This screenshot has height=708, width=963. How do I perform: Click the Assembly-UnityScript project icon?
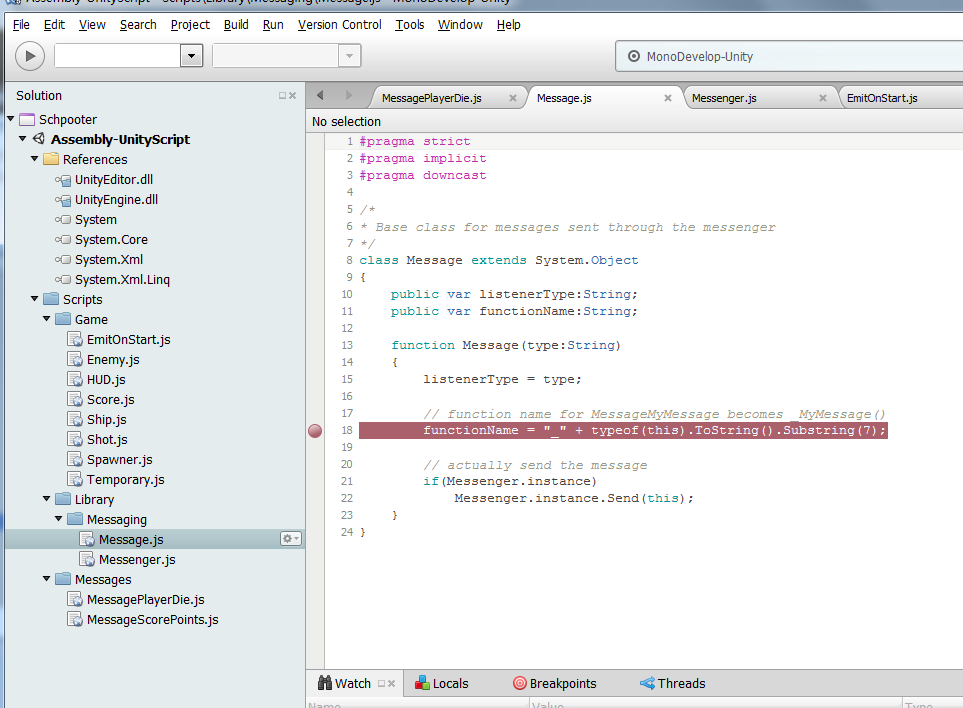pyautogui.click(x=39, y=139)
